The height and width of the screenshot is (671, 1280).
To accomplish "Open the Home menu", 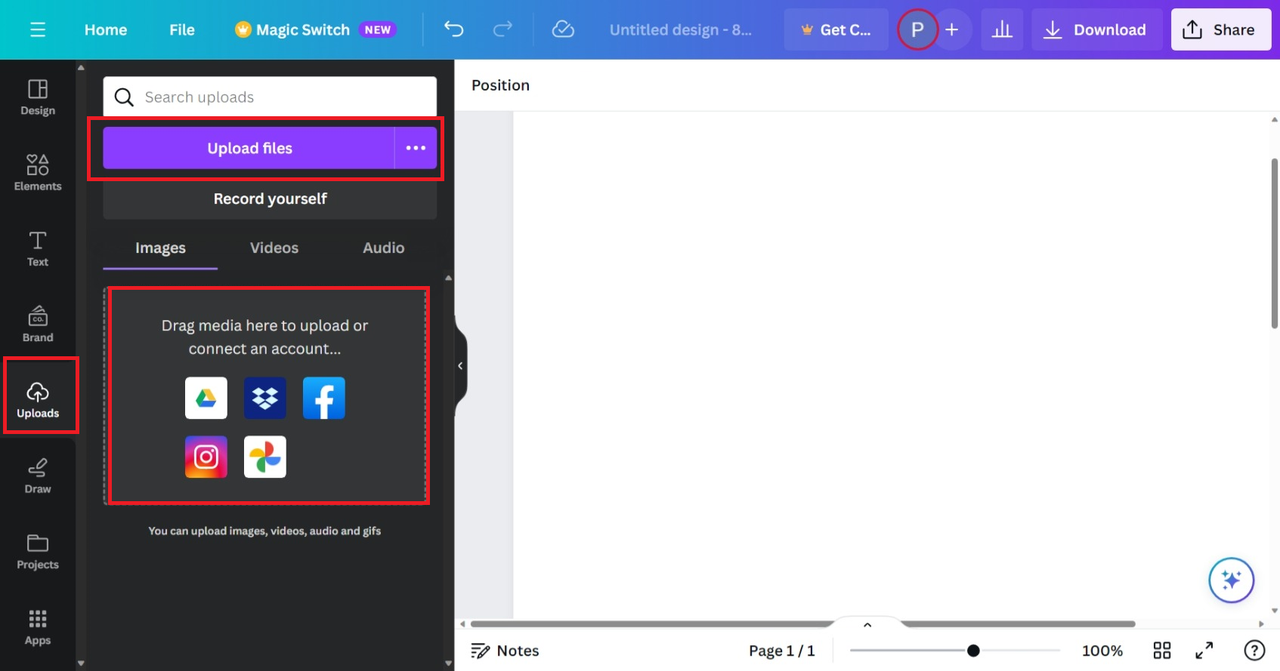I will point(105,30).
